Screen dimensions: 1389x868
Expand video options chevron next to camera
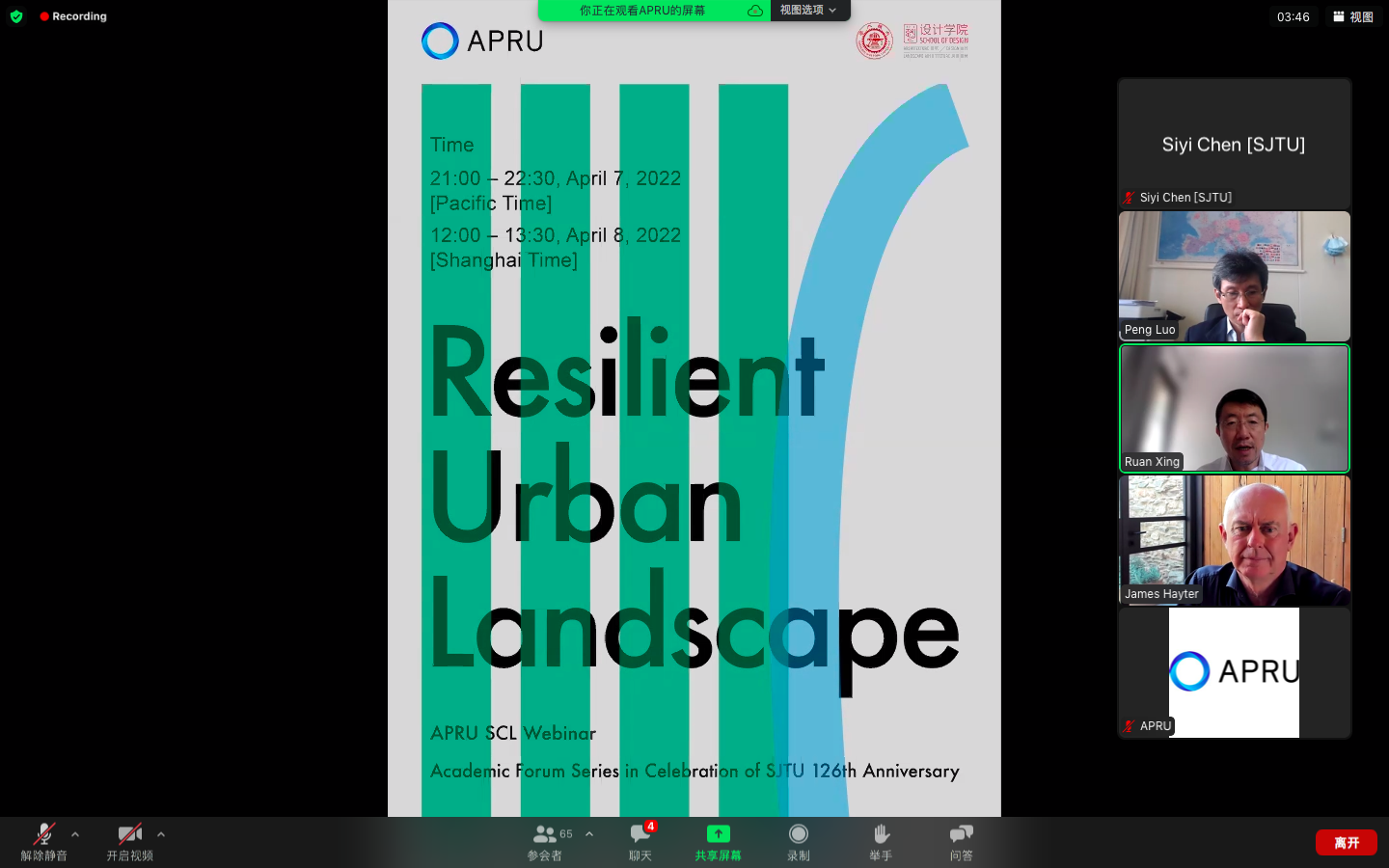(x=161, y=834)
